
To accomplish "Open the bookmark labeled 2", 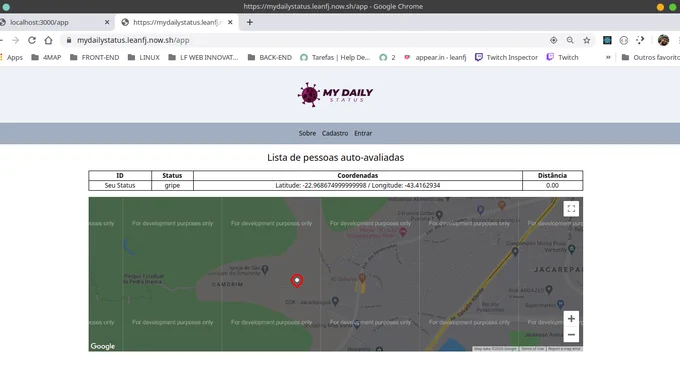I will click(x=387, y=57).
